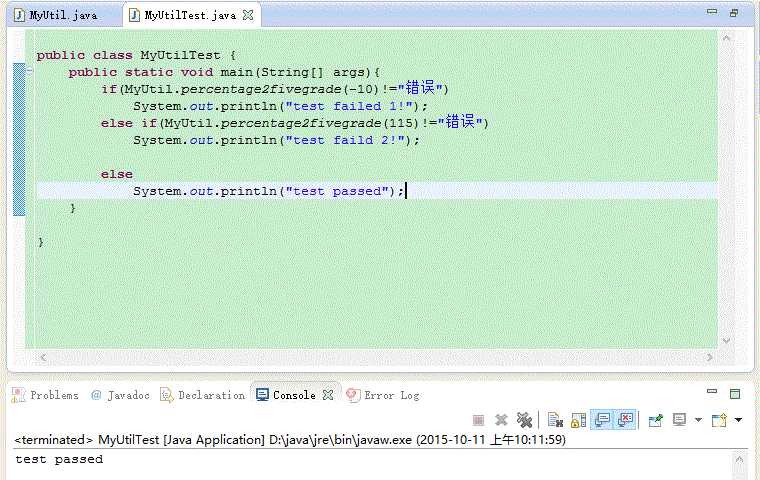Toggle show console on standard output

[x=602, y=420]
